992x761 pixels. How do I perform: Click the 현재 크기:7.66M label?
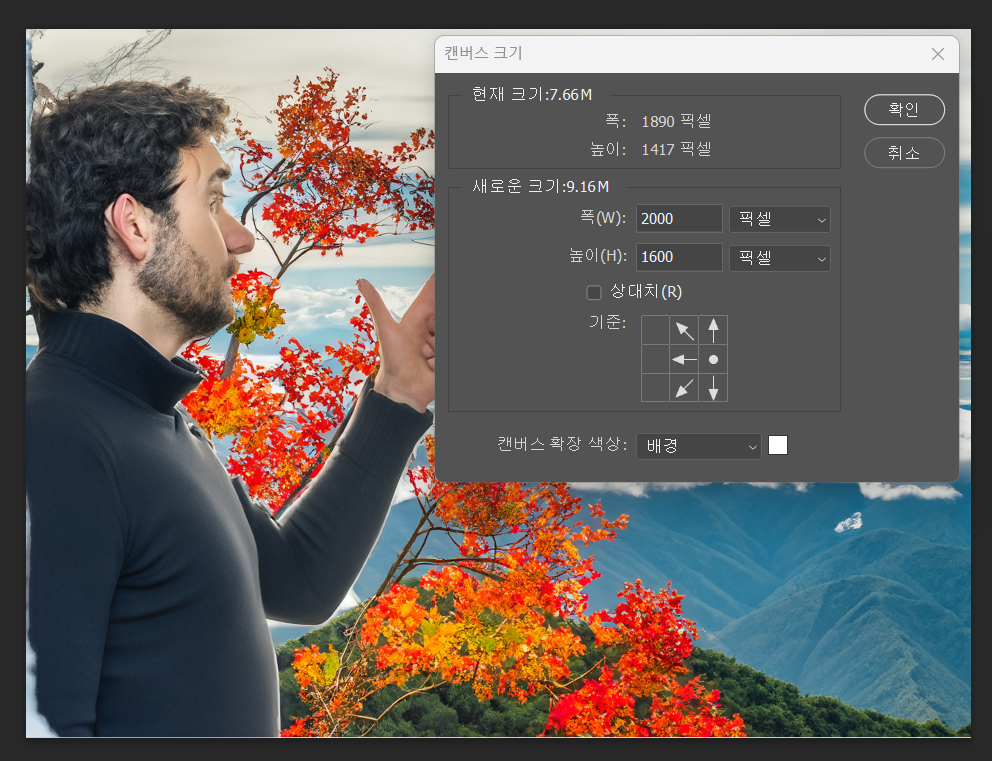pyautogui.click(x=532, y=95)
